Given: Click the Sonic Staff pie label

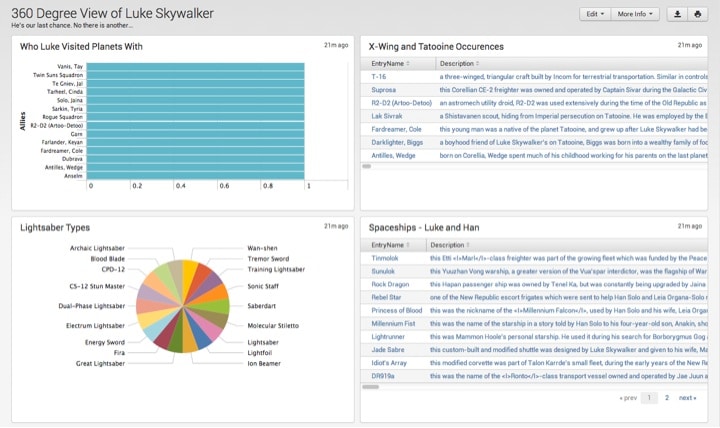Looking at the screenshot, I should (263, 286).
